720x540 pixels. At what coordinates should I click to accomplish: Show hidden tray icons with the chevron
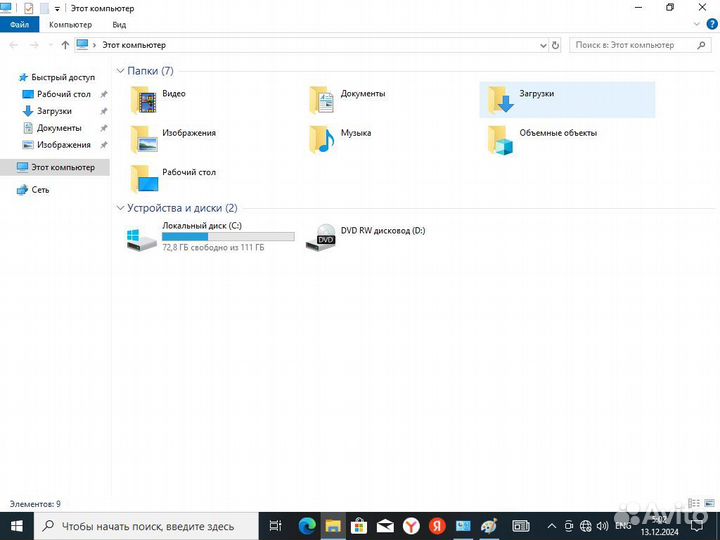tap(552, 526)
